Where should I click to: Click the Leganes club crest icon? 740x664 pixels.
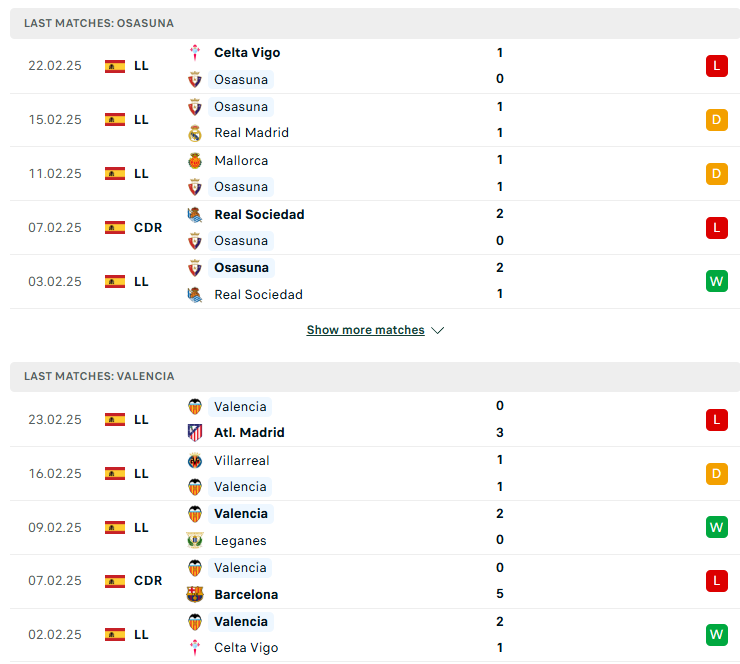tap(194, 540)
